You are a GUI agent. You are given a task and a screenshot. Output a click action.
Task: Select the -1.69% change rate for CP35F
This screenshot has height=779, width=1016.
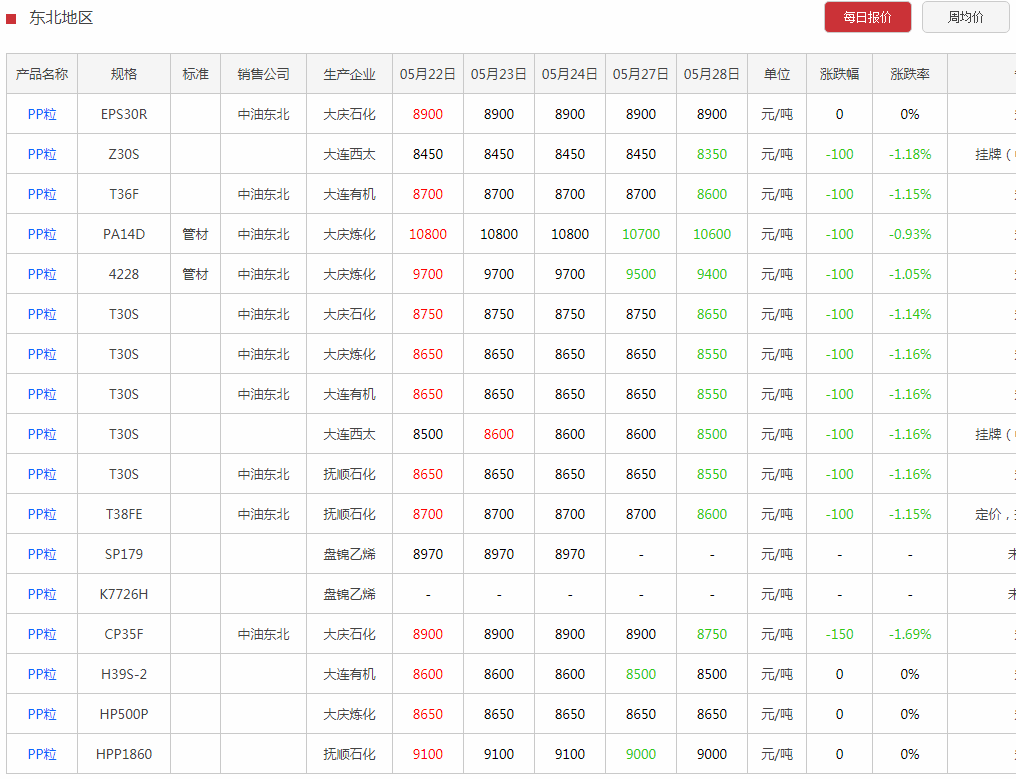(909, 634)
